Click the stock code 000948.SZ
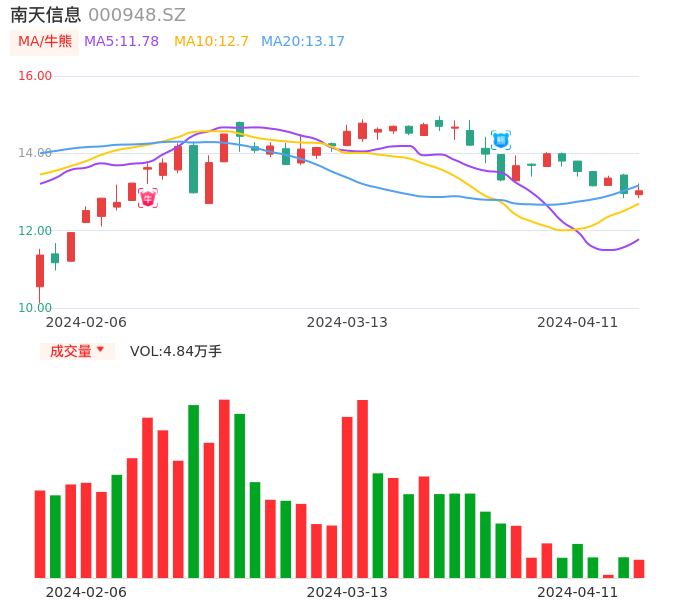 click(x=137, y=15)
